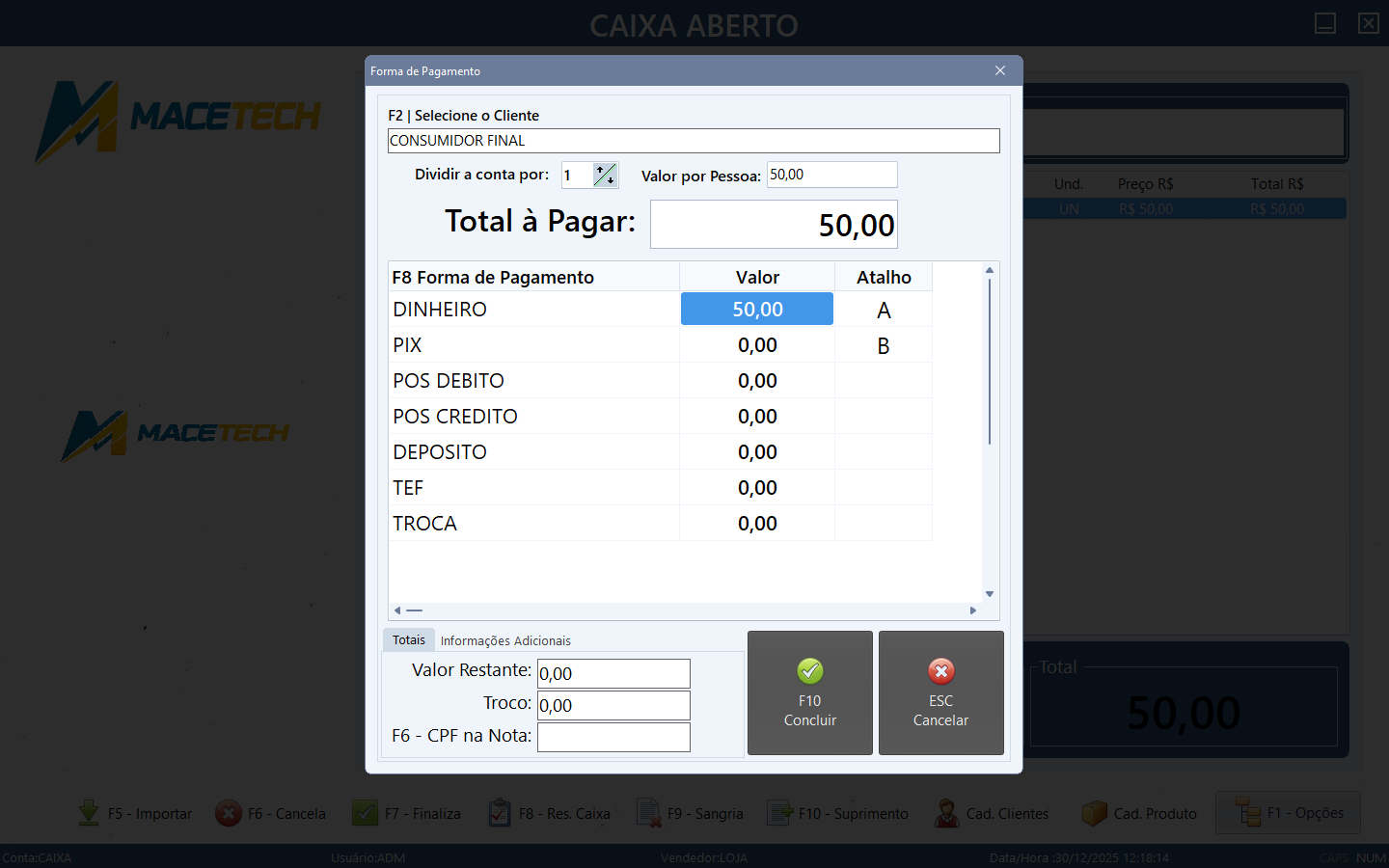The width and height of the screenshot is (1389, 868).
Task: Open F1 - Opções
Action: click(x=1288, y=812)
